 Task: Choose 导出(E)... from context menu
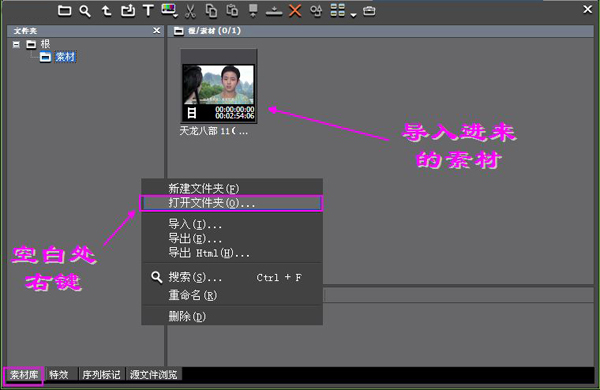[232, 239]
